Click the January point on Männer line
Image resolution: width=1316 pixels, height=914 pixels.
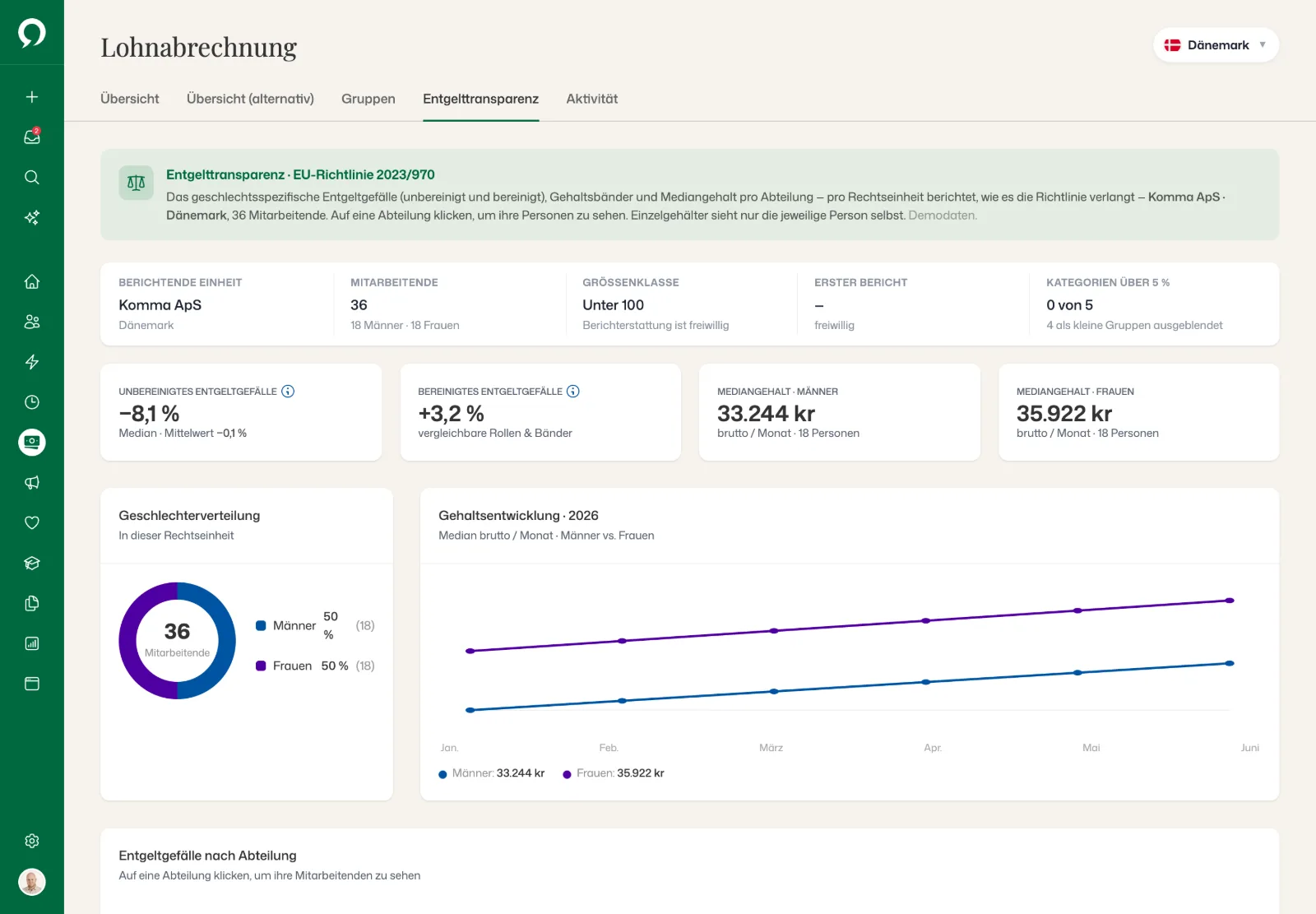pyautogui.click(x=470, y=710)
